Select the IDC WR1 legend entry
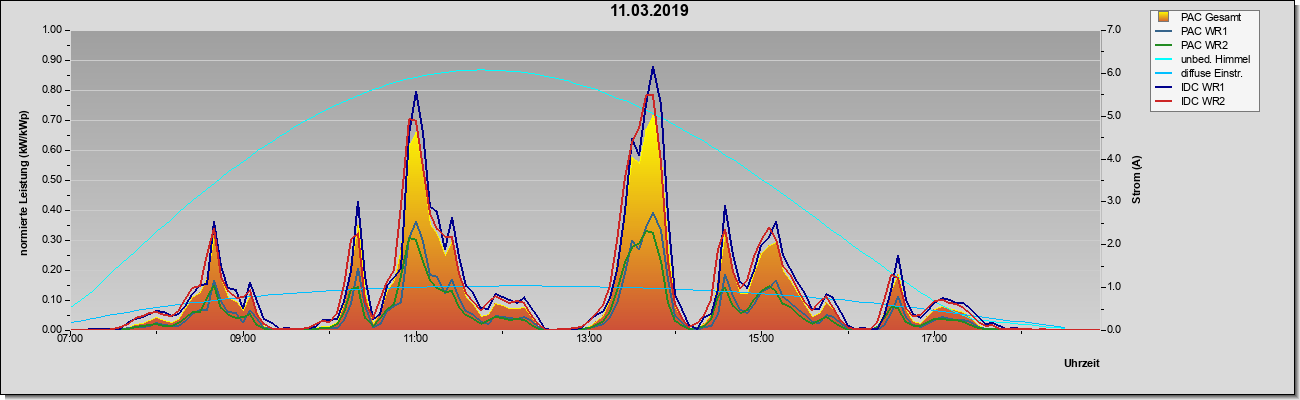This screenshot has width=1300, height=400. 1204,87
